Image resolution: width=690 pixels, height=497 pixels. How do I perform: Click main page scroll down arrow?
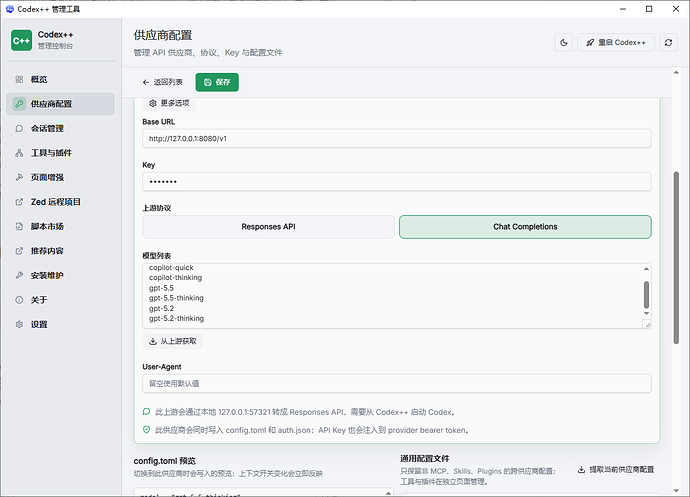[676, 491]
